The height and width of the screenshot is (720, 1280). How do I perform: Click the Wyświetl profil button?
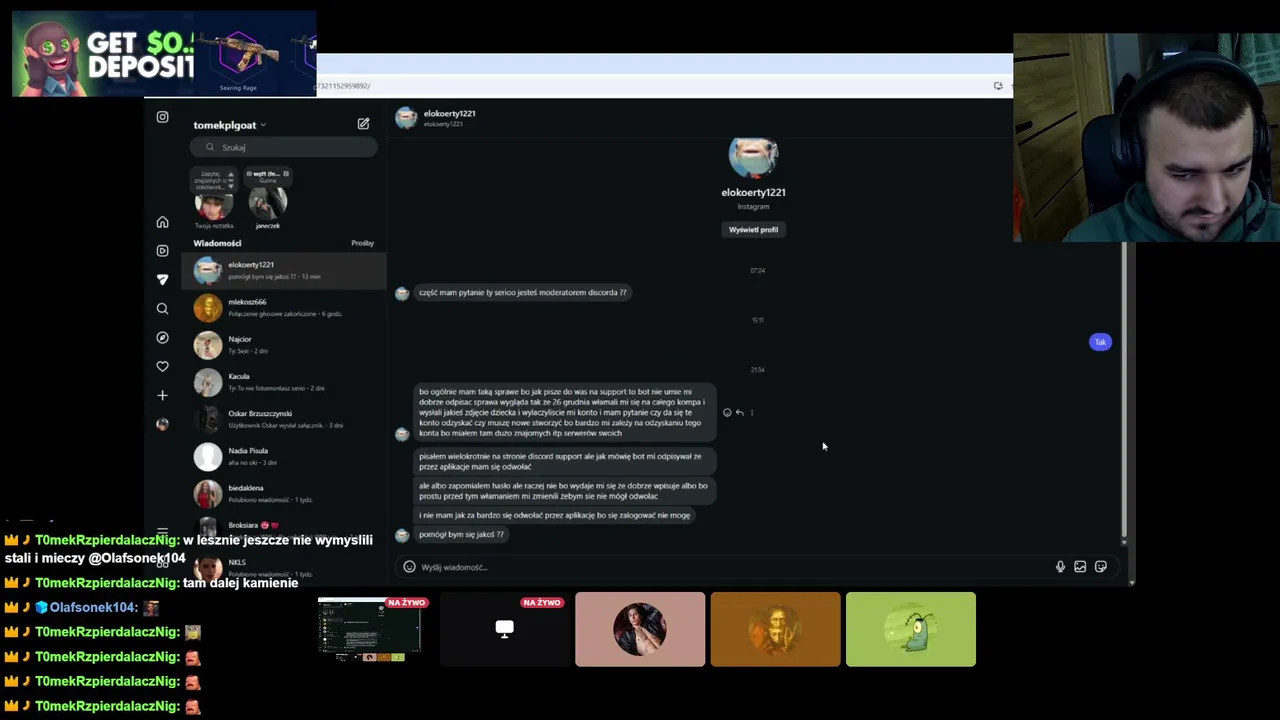pos(753,230)
